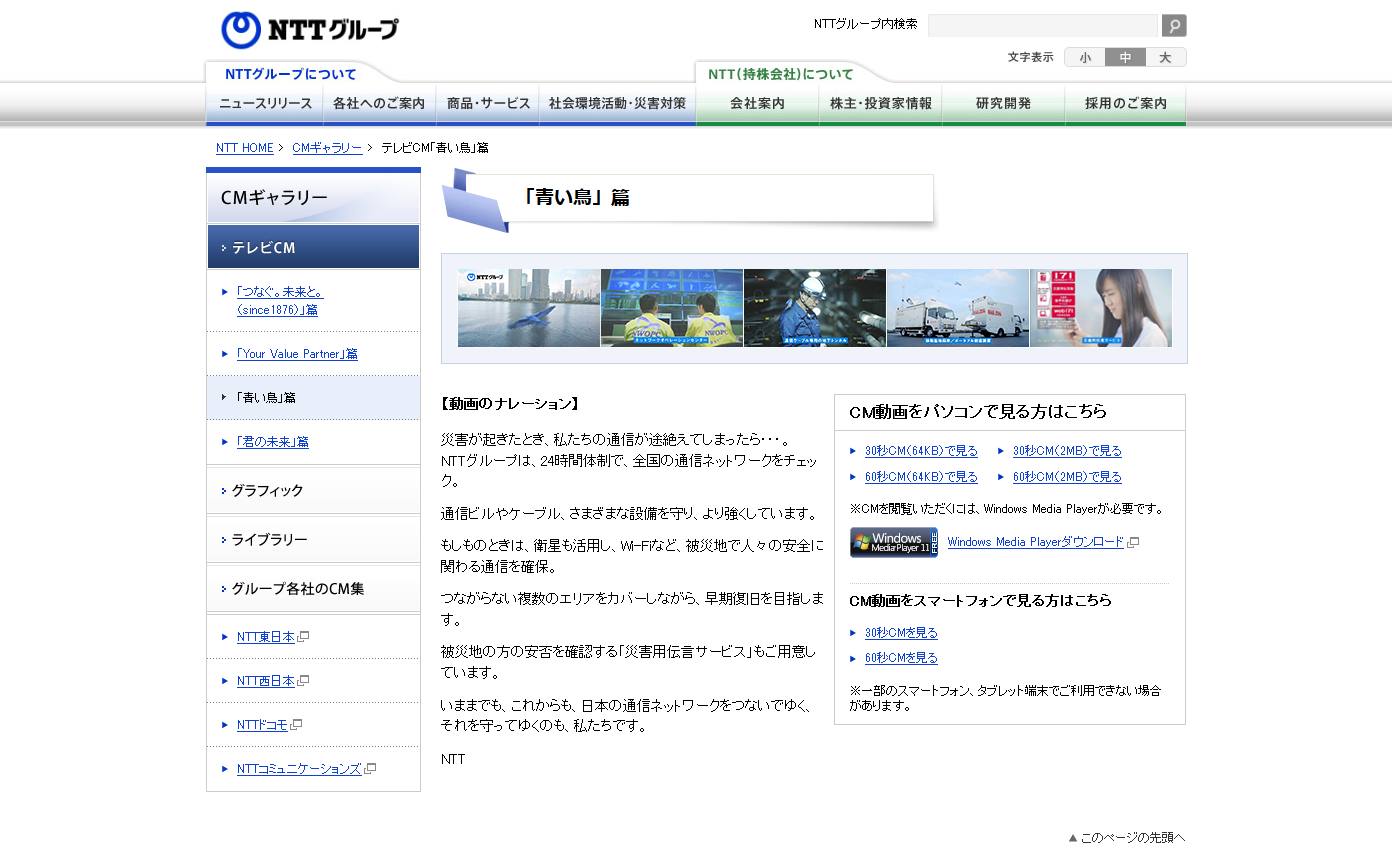1392x856 pixels.
Task: Open NTTドコモ link
Action: (x=262, y=725)
